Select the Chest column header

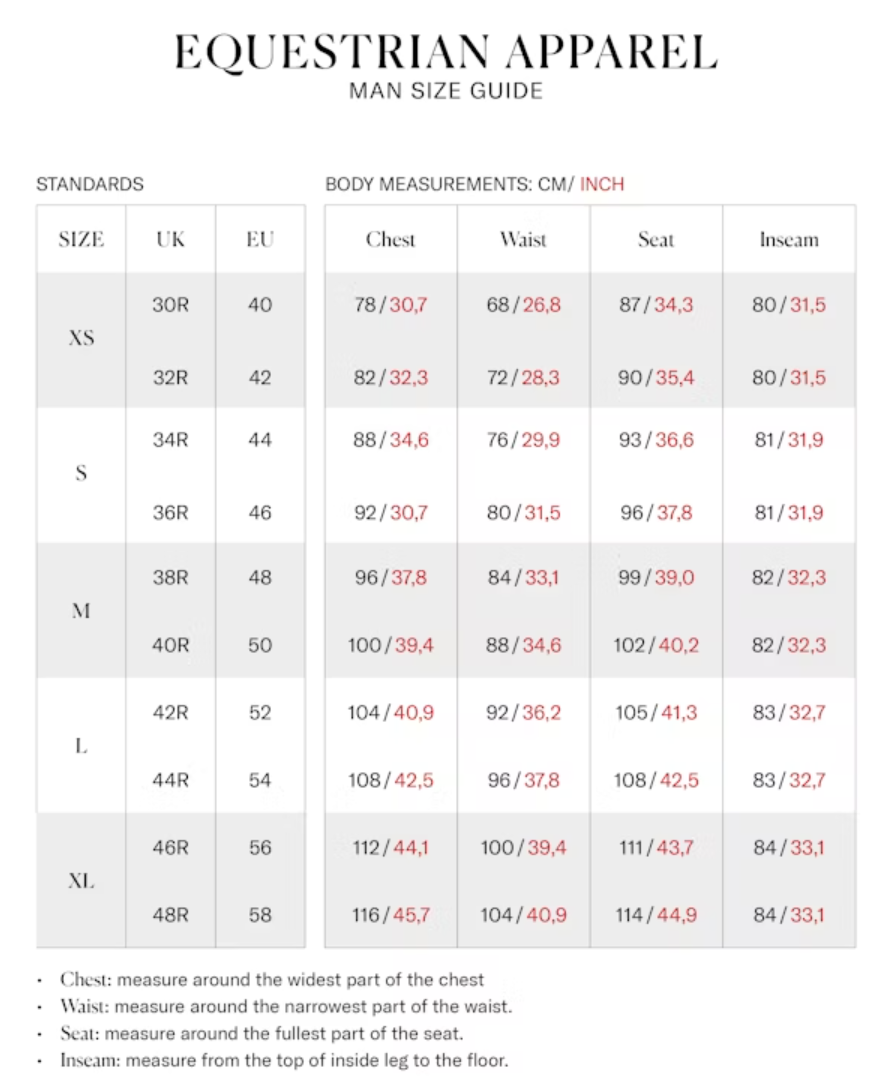pos(390,240)
